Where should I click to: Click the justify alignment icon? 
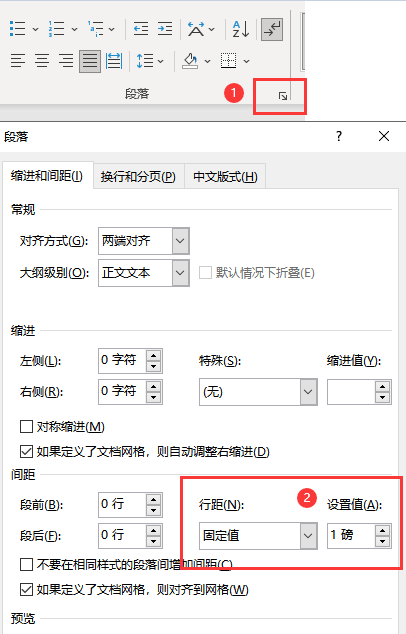pos(90,61)
